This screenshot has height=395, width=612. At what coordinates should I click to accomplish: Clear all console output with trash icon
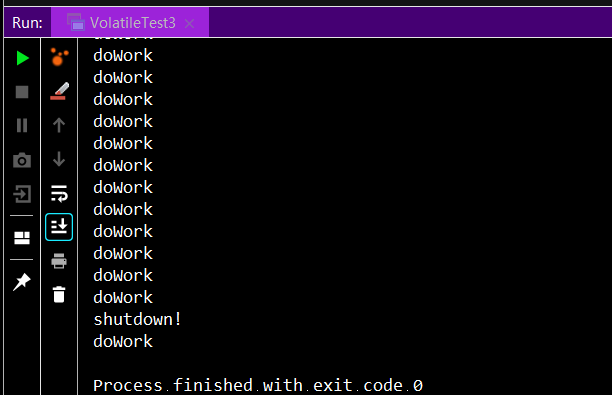(59, 294)
